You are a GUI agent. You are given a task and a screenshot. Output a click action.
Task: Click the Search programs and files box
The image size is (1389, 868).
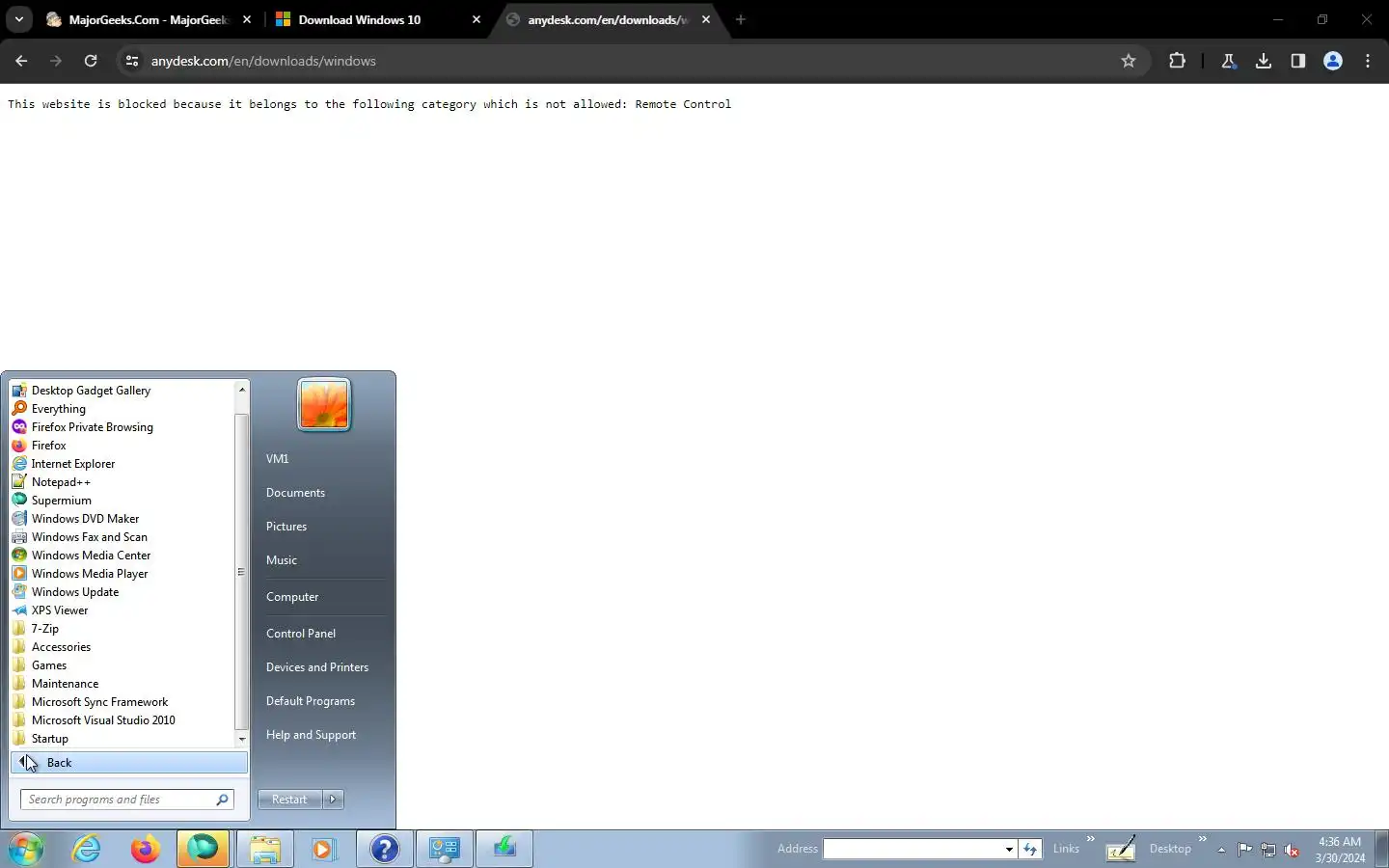click(x=127, y=800)
